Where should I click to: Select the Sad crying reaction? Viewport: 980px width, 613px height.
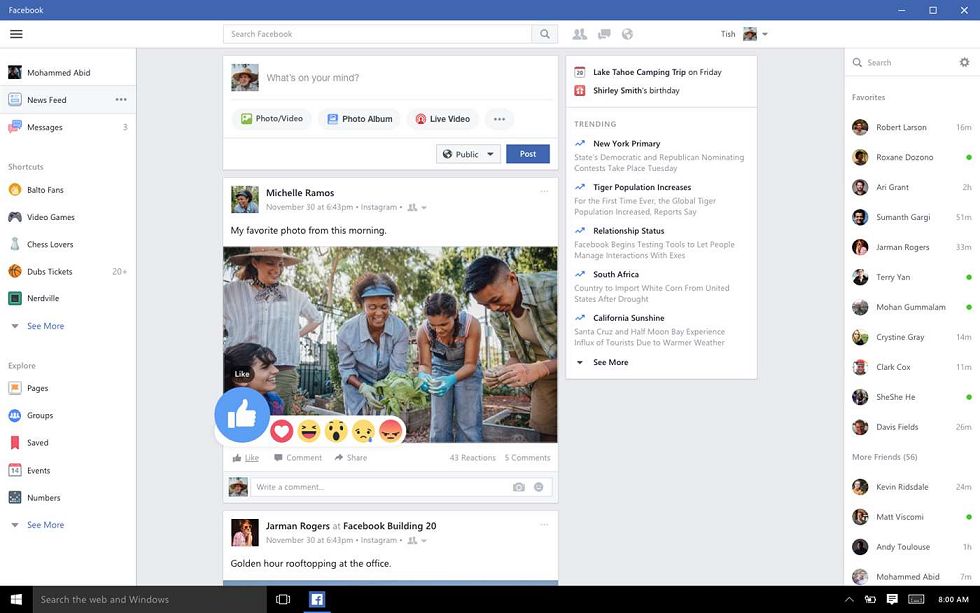363,430
